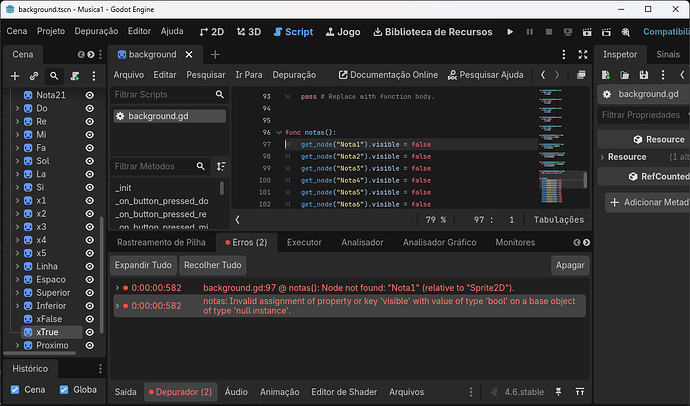Open the Monitores debugger tab

click(x=515, y=242)
